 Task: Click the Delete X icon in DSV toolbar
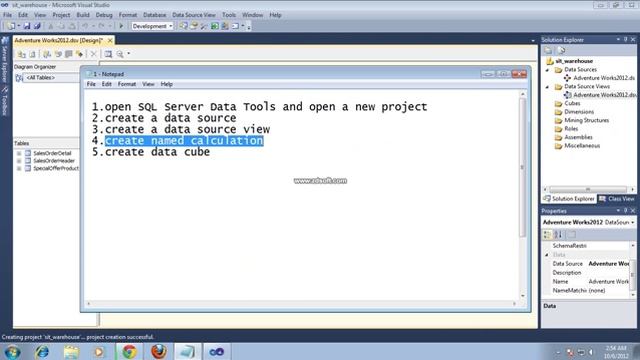pyautogui.click(x=93, y=54)
